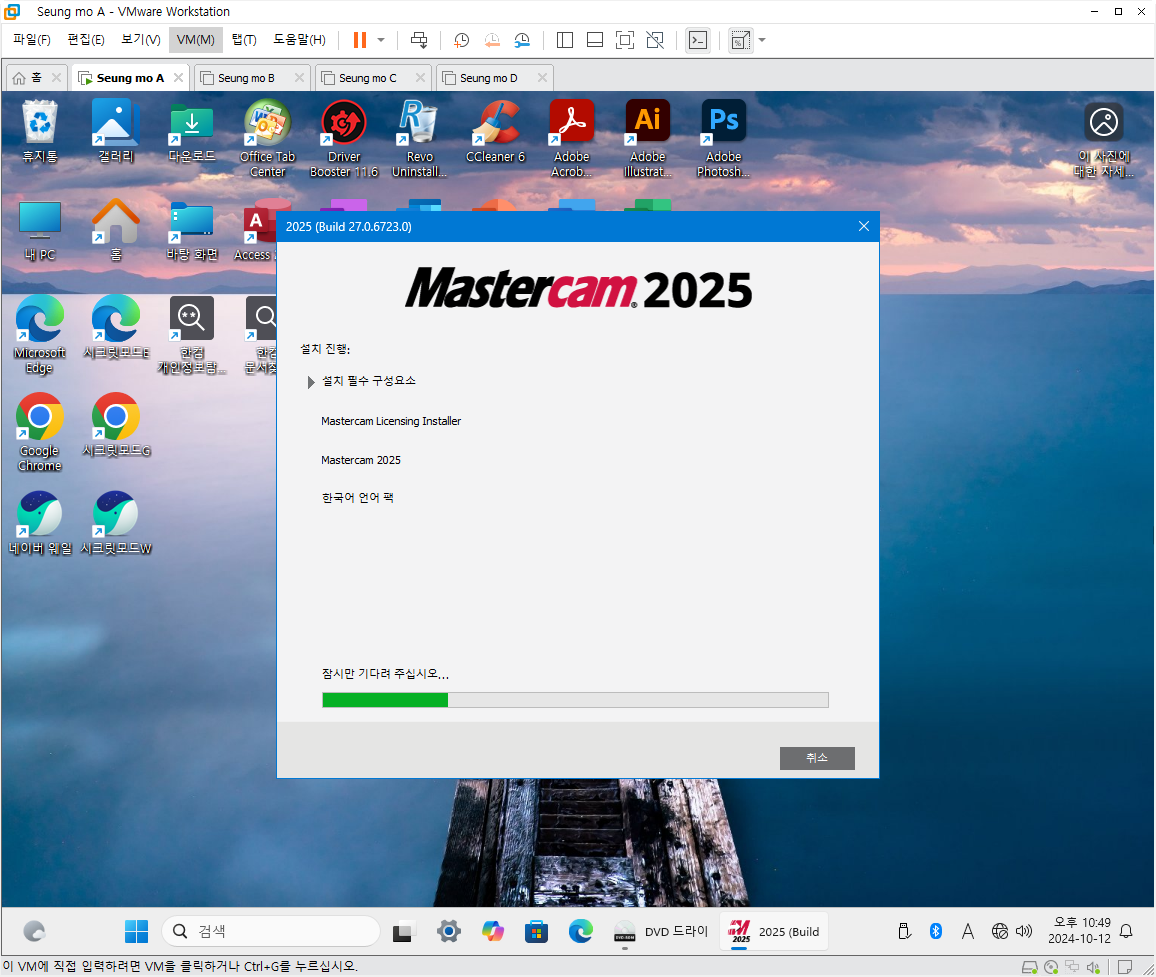Launch Adobe Acrobat shortcut
Viewport: 1156px width, 977px height.
[x=571, y=139]
